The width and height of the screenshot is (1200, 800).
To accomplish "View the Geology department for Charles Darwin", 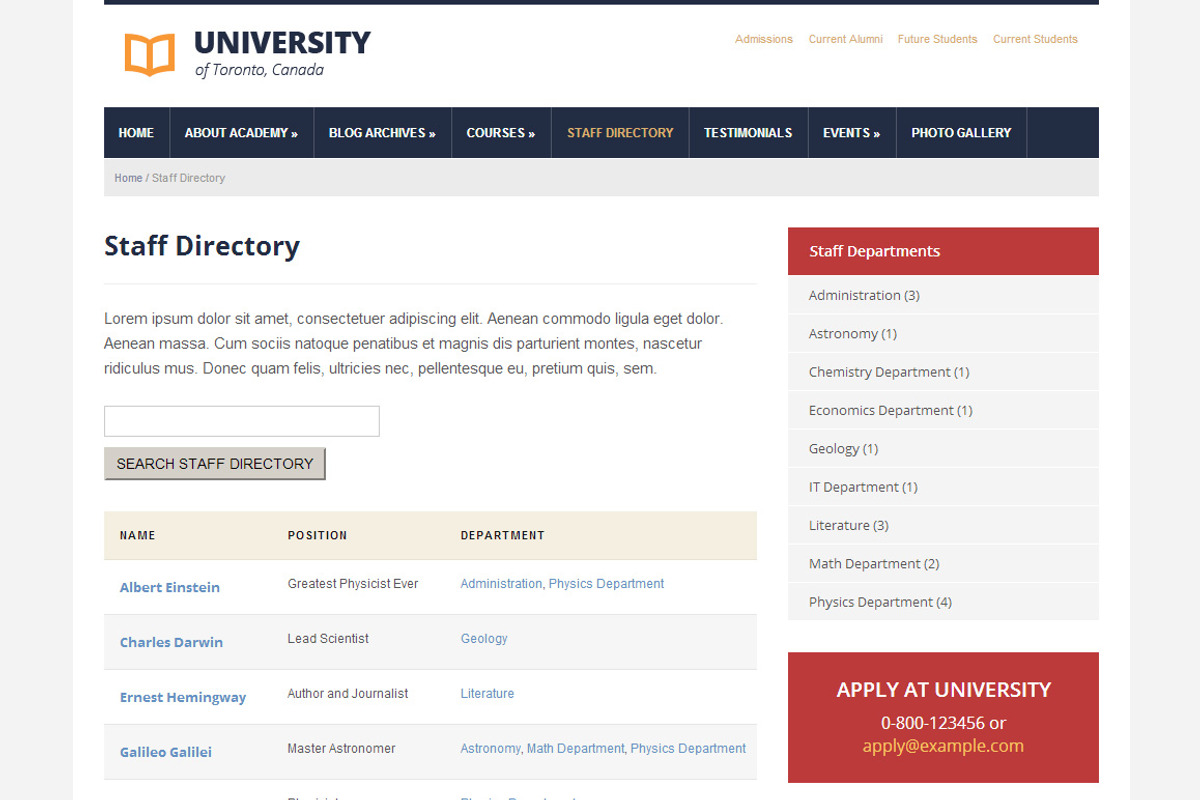I will (484, 638).
